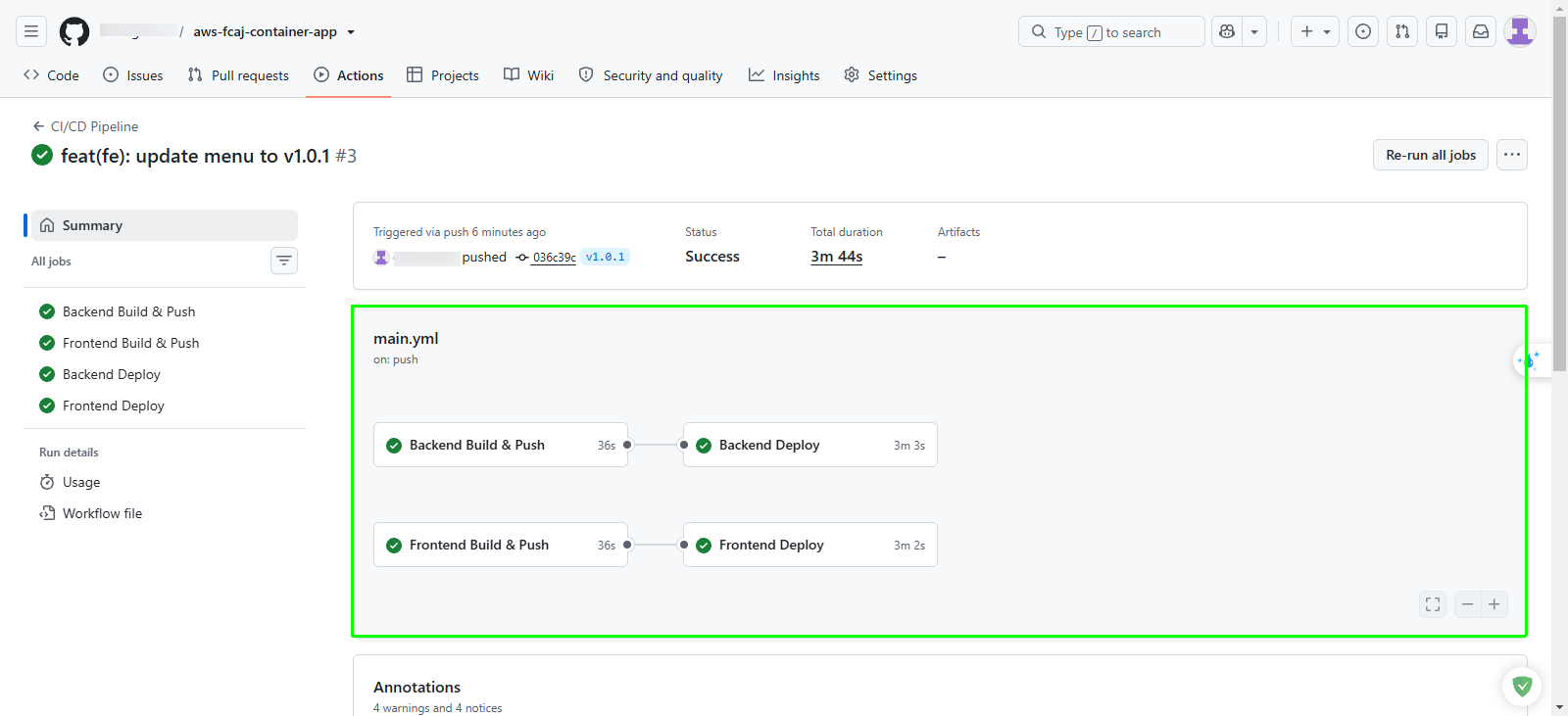Go to the GitHub homepage logo
Viewport: 1568px width, 716px height.
pos(74,31)
